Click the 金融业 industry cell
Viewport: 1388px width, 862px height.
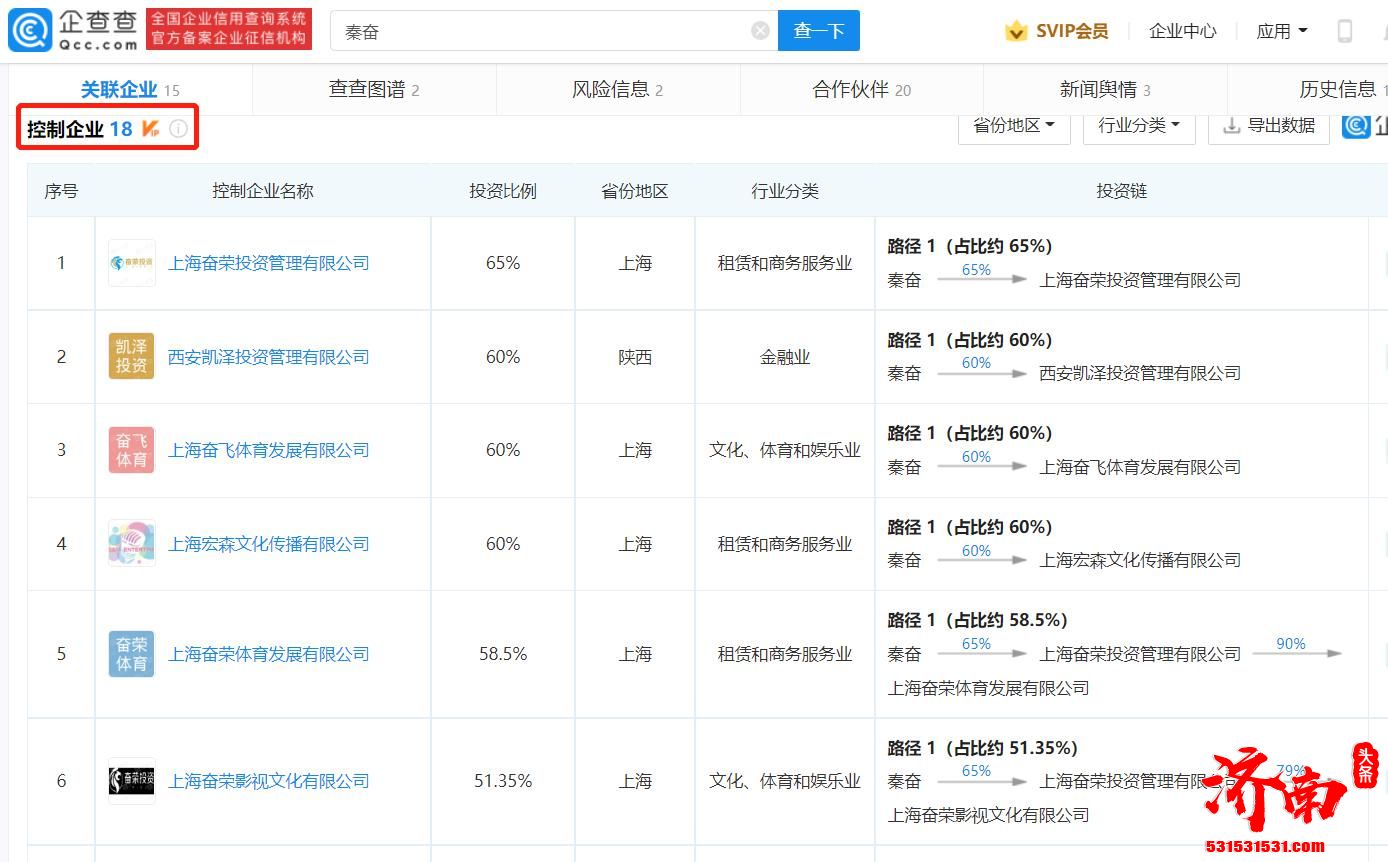pyautogui.click(x=785, y=357)
